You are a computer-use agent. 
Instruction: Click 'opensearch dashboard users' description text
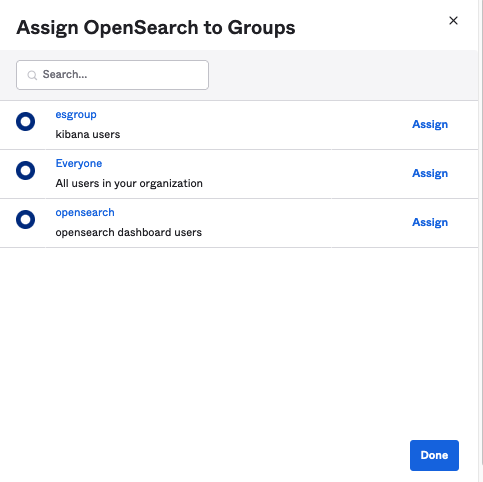pyautogui.click(x=129, y=232)
